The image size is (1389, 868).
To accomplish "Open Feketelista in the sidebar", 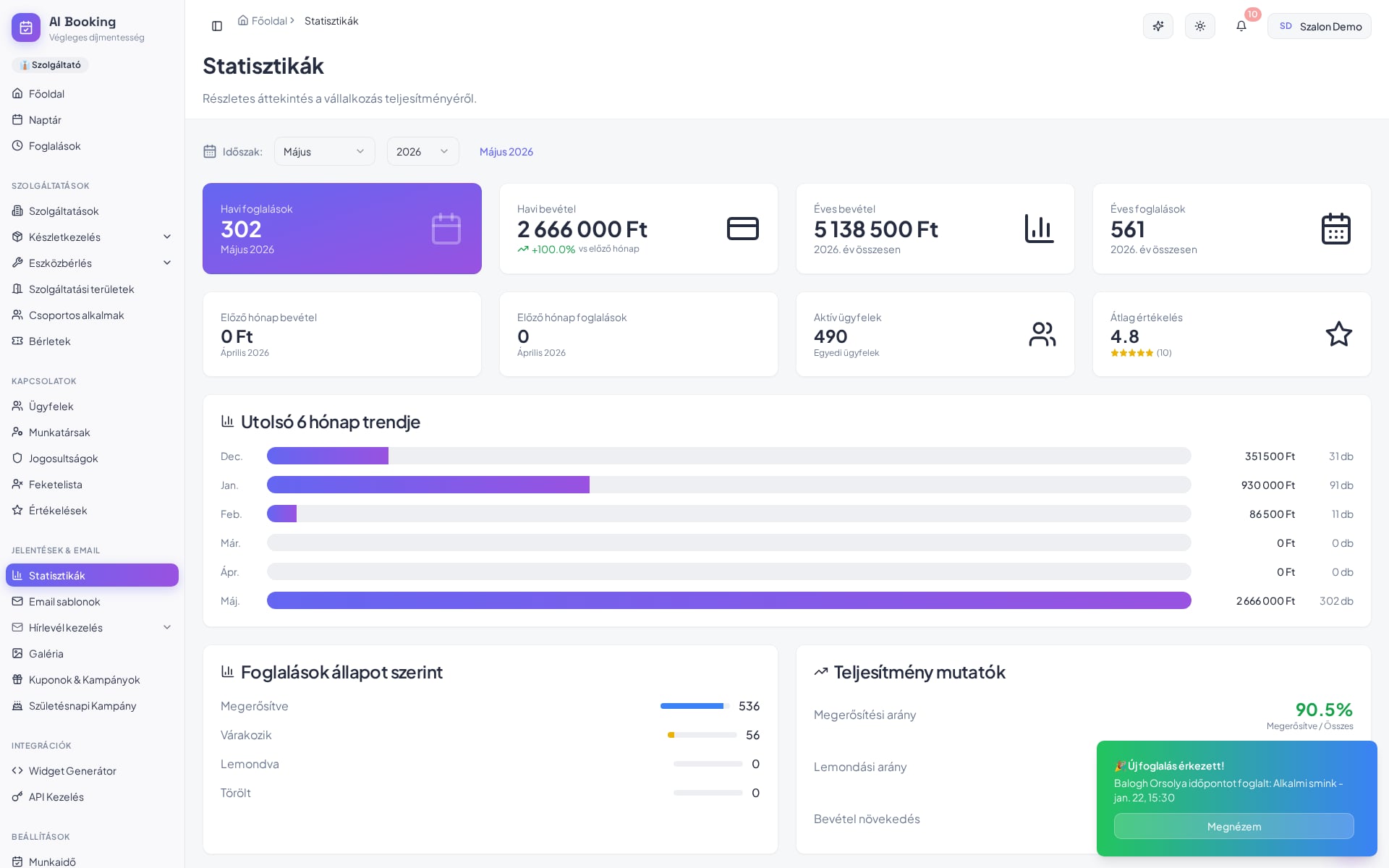I will click(x=92, y=484).
